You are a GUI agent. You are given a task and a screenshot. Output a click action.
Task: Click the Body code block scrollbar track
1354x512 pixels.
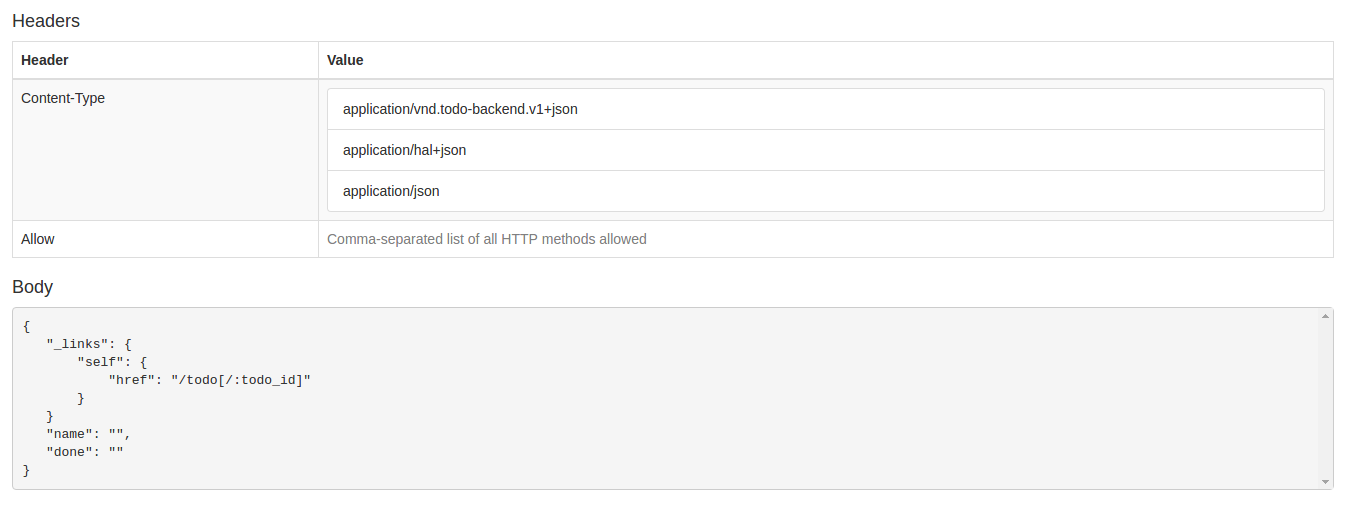pyautogui.click(x=1325, y=399)
